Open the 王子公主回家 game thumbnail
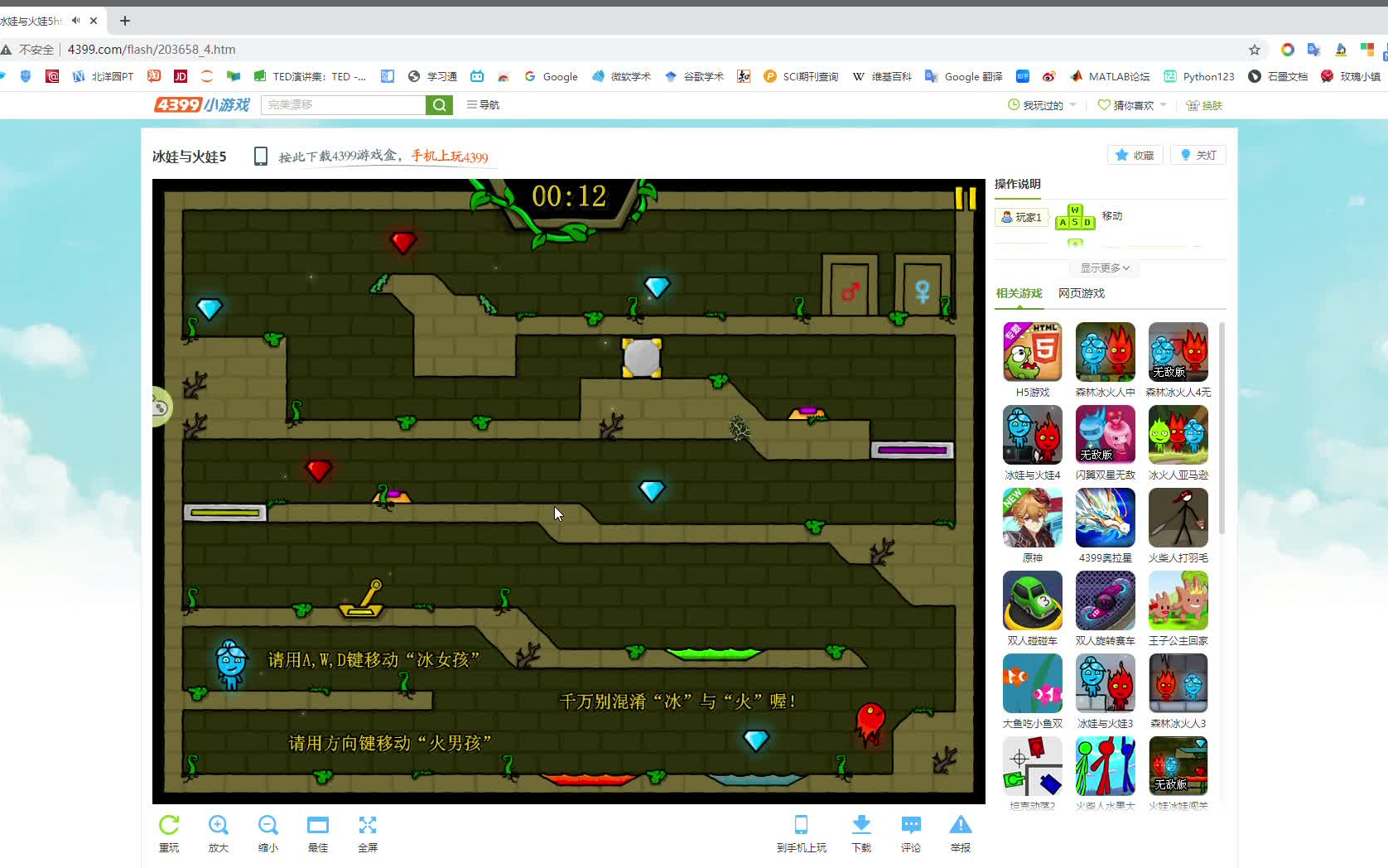 (1178, 600)
